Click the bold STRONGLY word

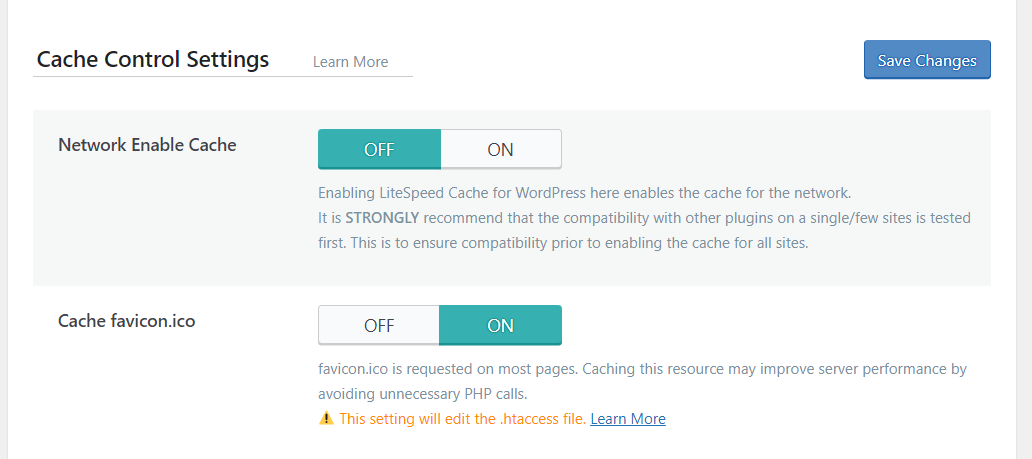click(x=382, y=218)
